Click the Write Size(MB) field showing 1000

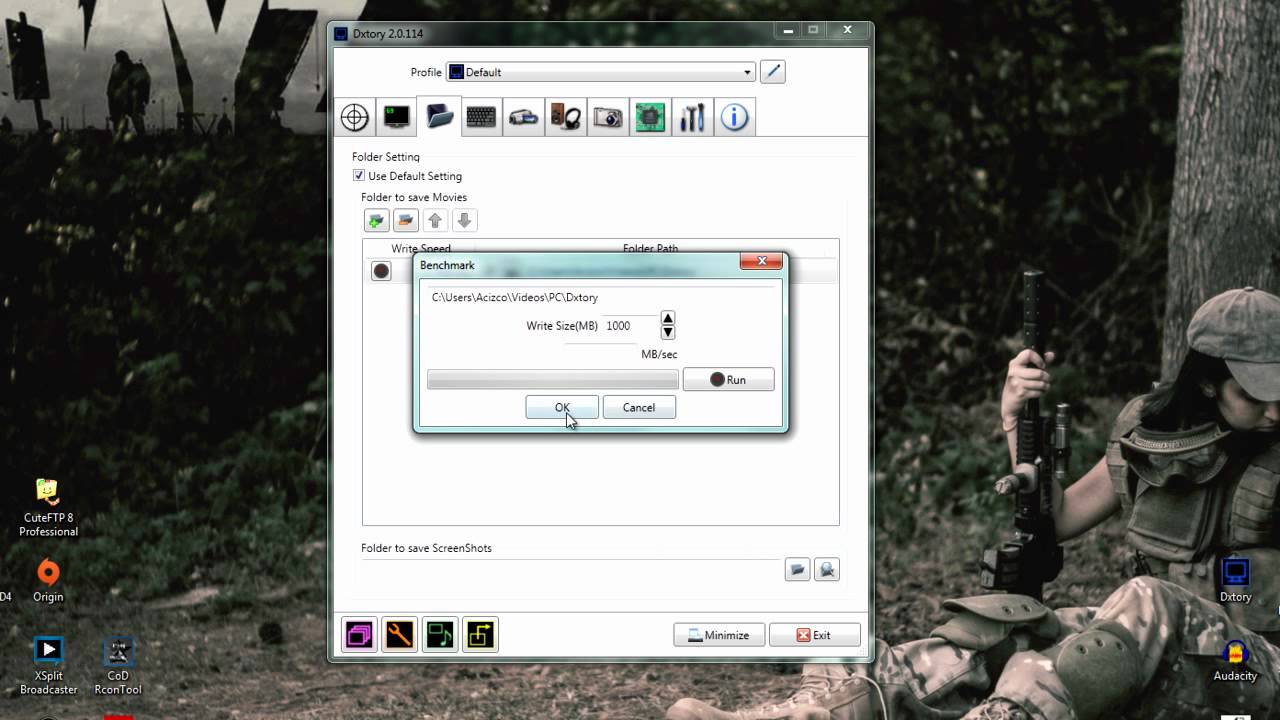tap(630, 326)
